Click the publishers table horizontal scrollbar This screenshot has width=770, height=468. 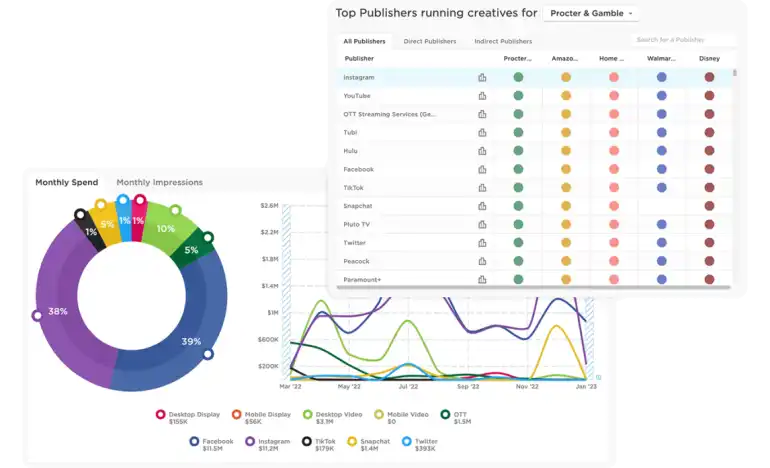click(x=533, y=287)
